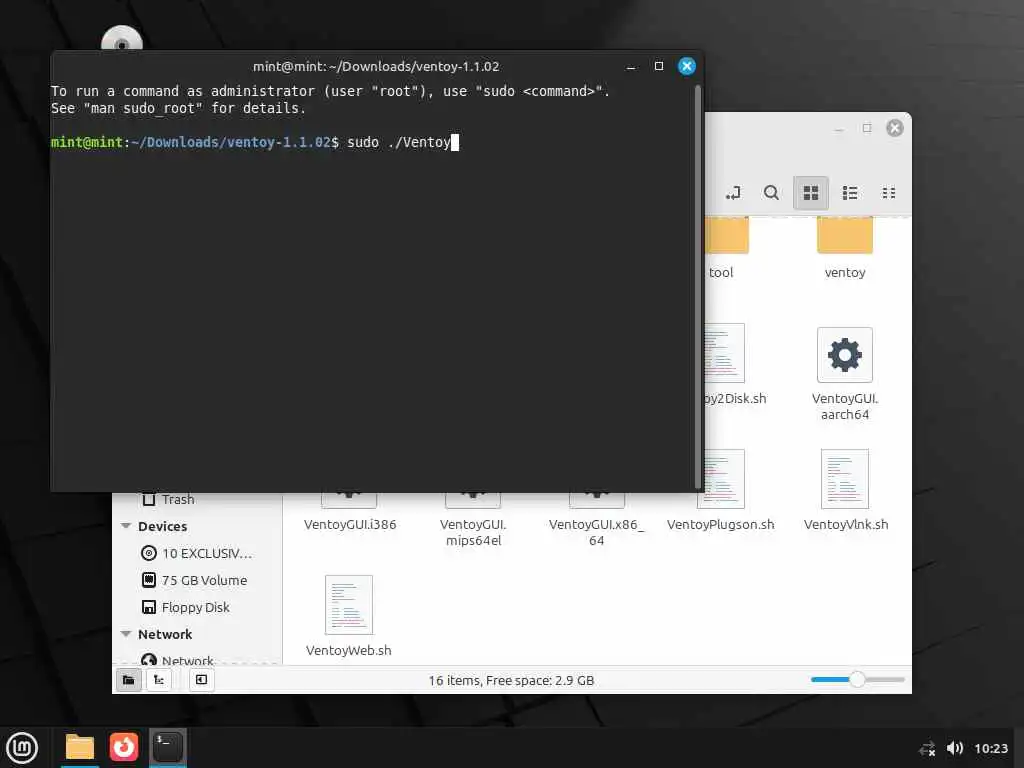Viewport: 1024px width, 768px height.
Task: Launch Firefox from the taskbar
Action: pyautogui.click(x=123, y=747)
